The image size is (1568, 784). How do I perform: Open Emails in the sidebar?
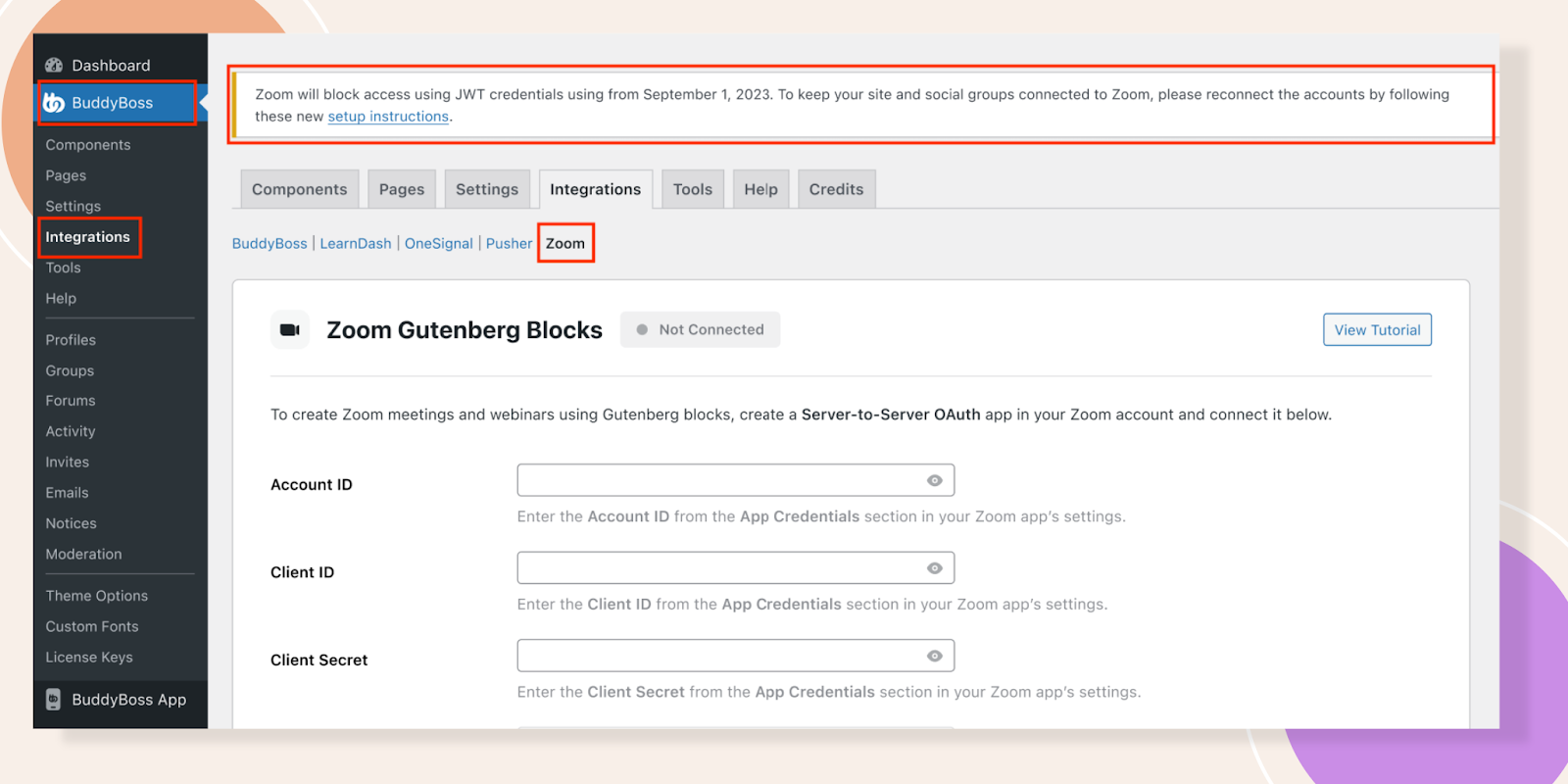[67, 493]
